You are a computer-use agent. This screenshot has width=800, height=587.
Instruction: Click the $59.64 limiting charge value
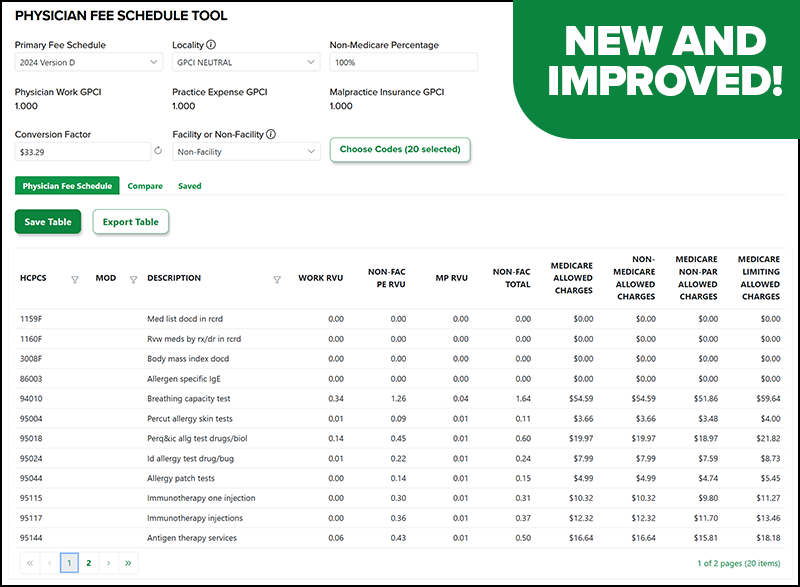tap(768, 399)
